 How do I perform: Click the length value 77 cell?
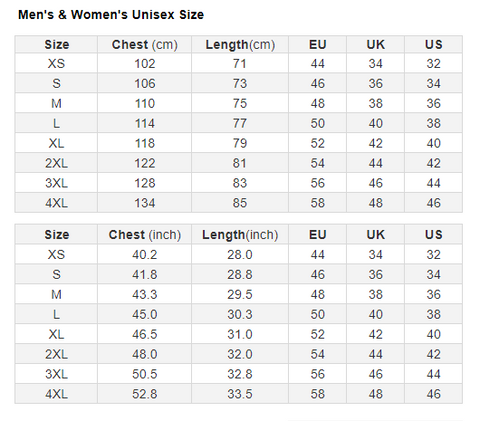(x=240, y=123)
